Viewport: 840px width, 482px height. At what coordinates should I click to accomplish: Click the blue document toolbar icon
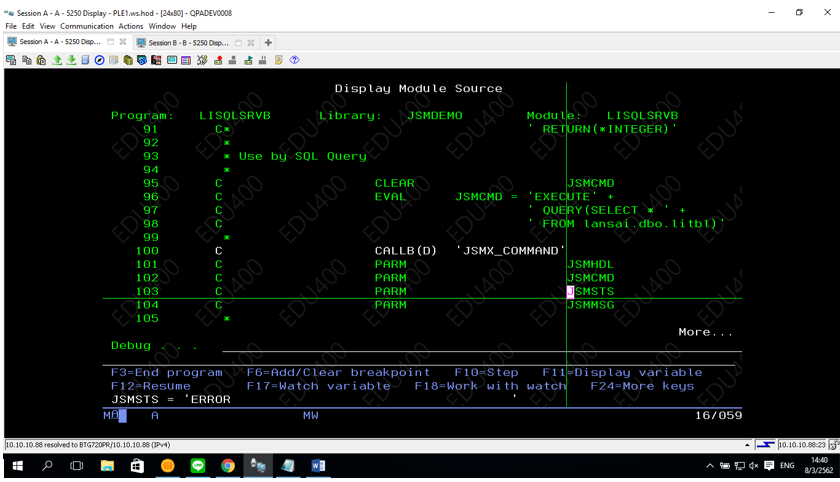click(x=85, y=60)
